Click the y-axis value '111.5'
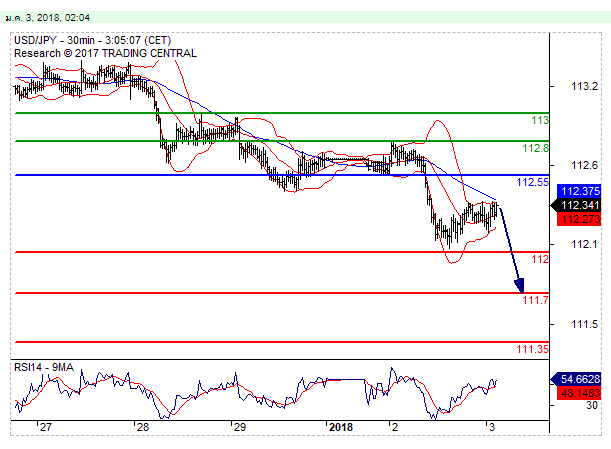 click(584, 324)
